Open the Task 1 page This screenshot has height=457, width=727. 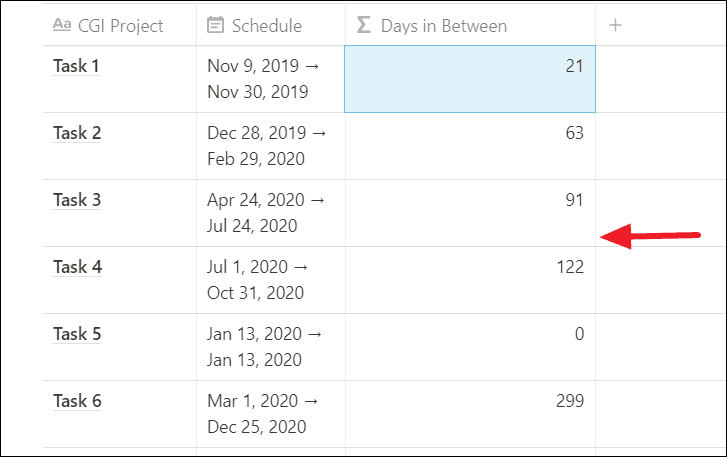pyautogui.click(x=77, y=67)
